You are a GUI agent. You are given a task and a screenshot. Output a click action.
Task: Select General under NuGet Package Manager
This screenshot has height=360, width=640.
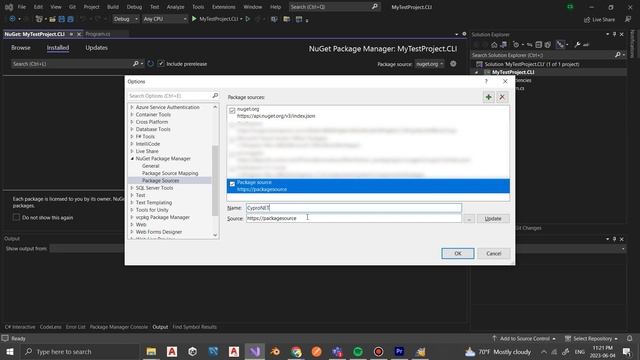click(x=151, y=166)
